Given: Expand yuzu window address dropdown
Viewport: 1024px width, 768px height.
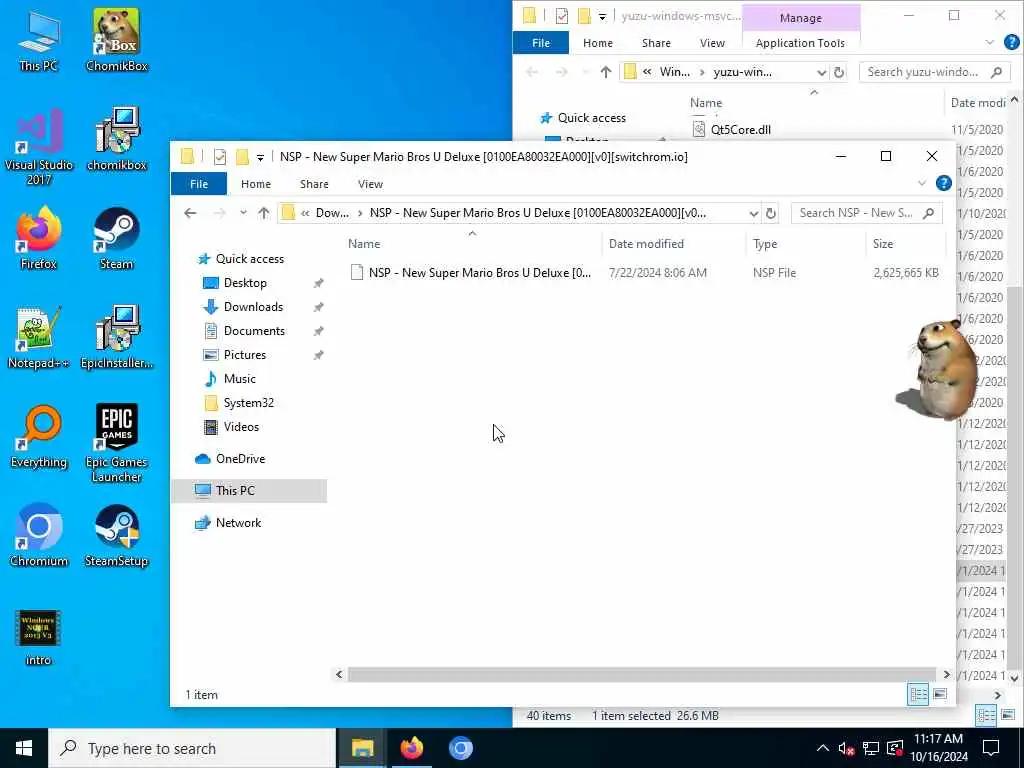Looking at the screenshot, I should pos(822,72).
